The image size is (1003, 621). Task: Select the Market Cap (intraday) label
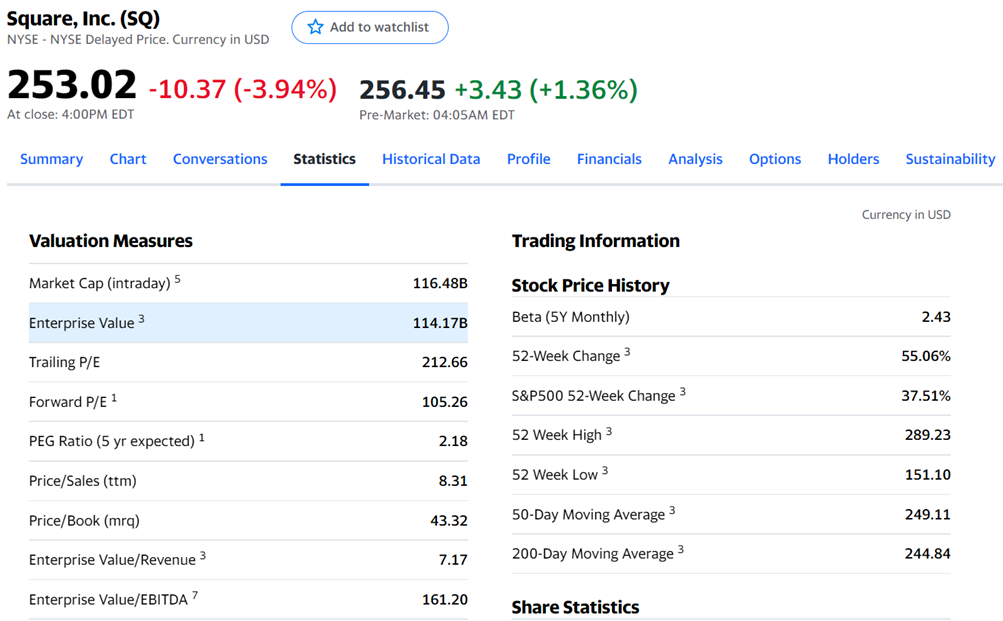click(x=100, y=283)
